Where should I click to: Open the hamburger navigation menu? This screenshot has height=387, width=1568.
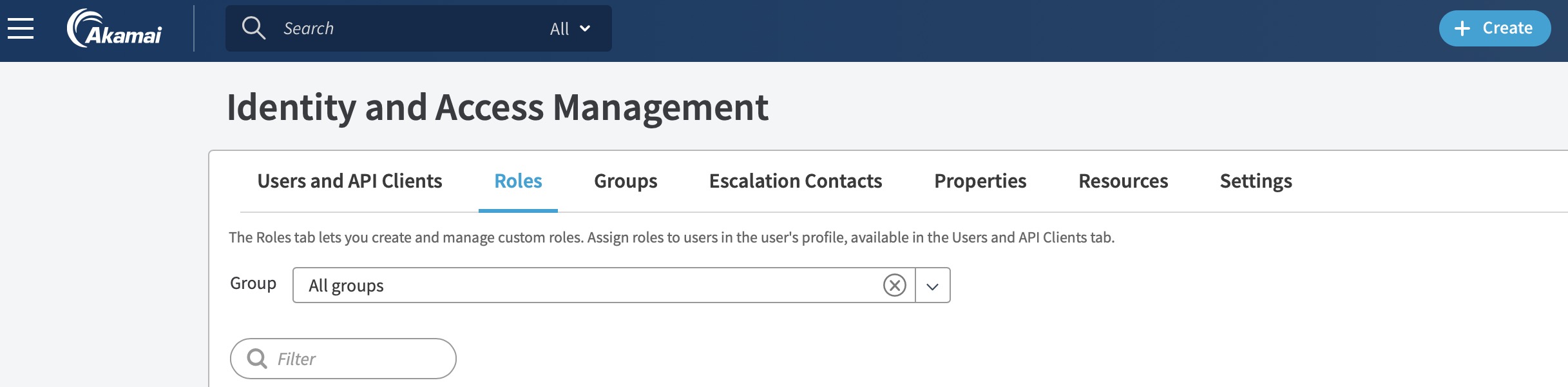tap(21, 28)
